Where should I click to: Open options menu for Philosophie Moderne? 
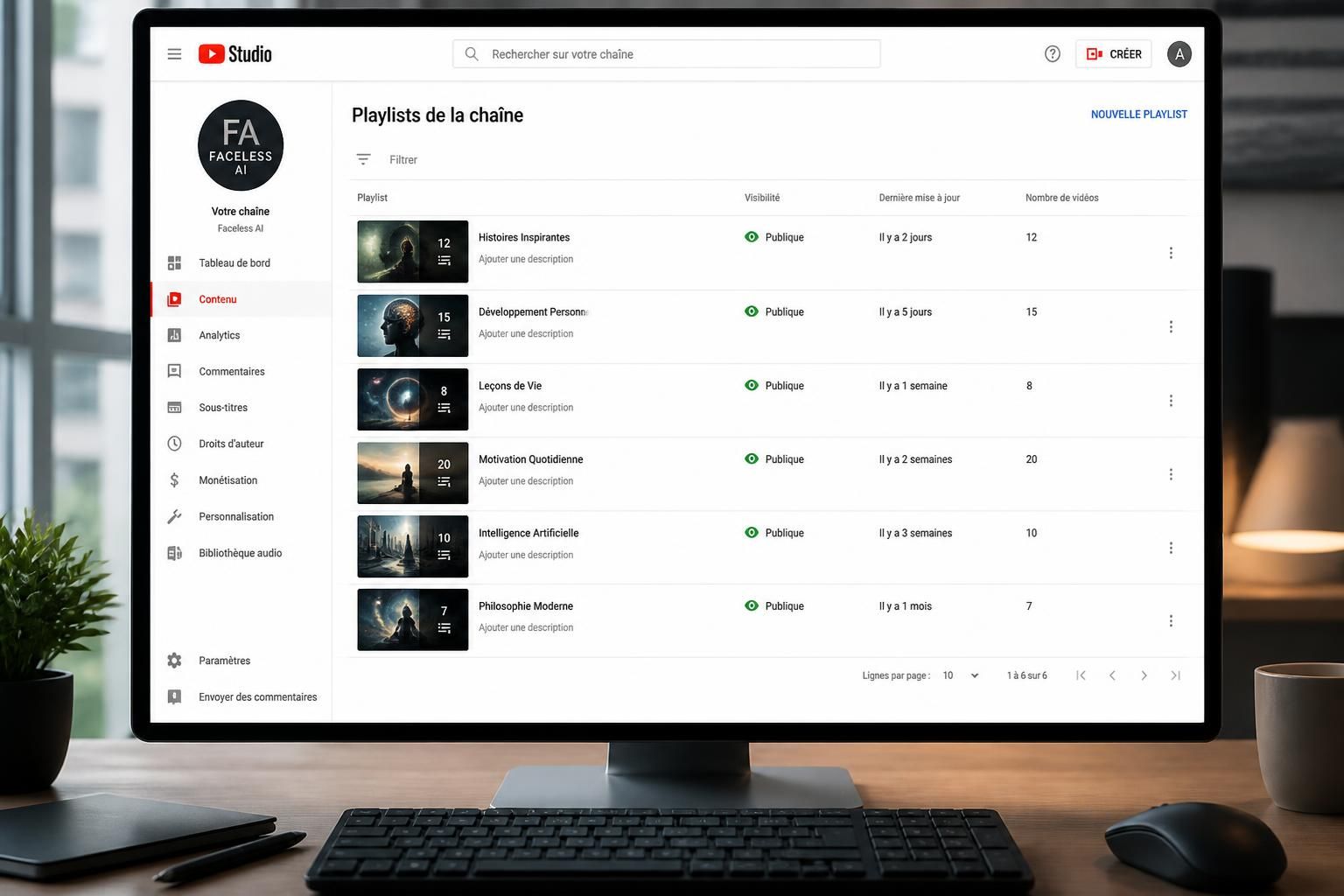pos(1171,621)
